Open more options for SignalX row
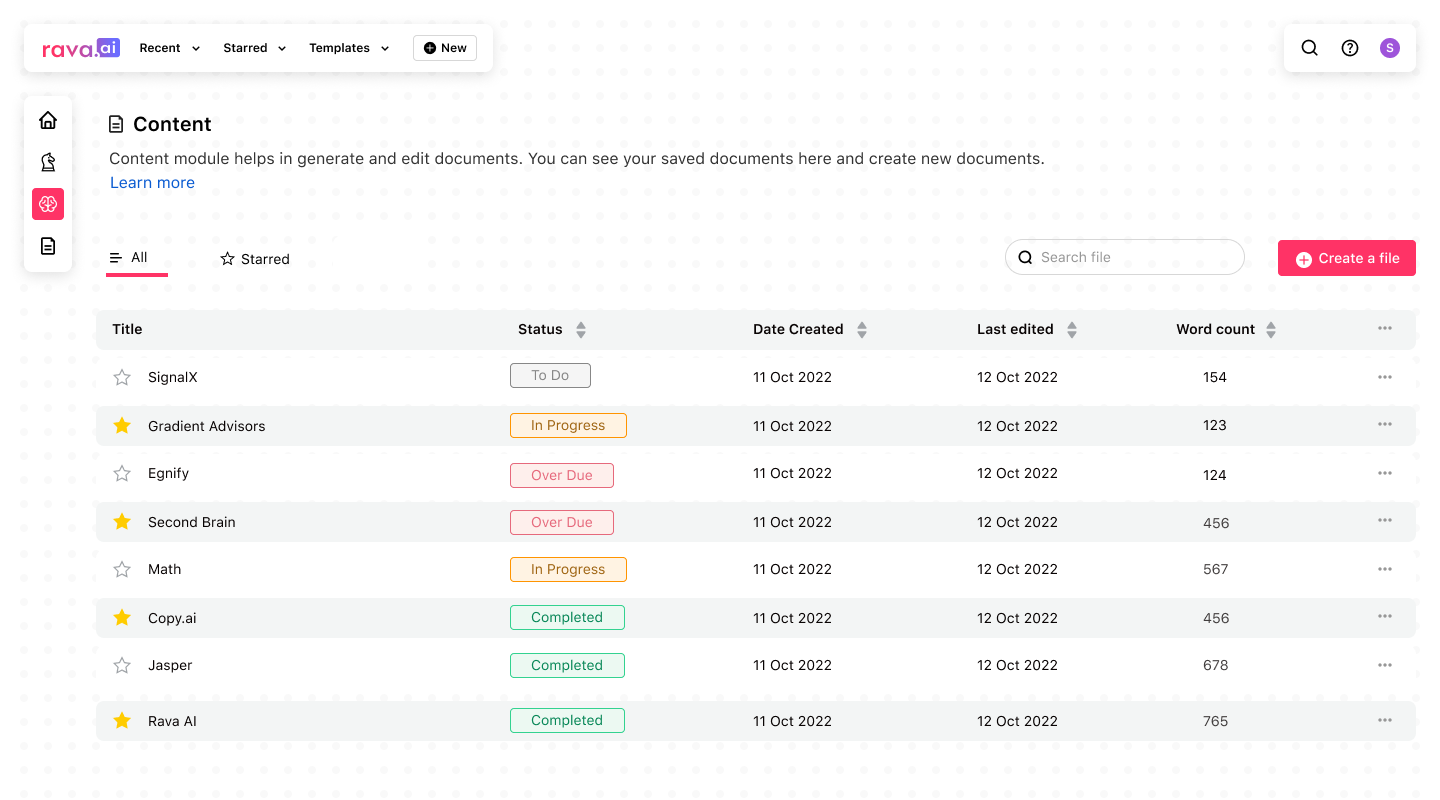Viewport: 1440px width, 800px height. [1385, 377]
